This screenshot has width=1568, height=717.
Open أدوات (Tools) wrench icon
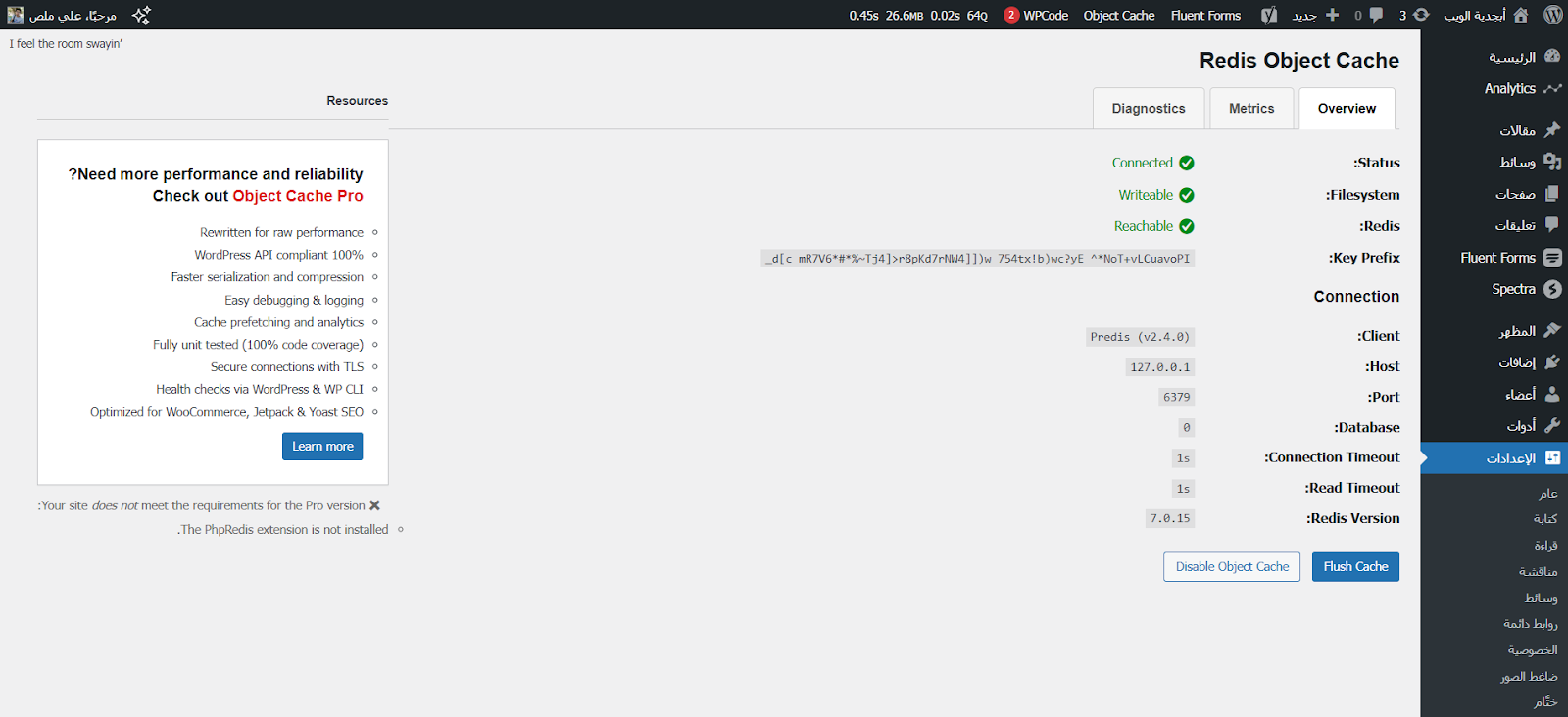pos(1552,425)
